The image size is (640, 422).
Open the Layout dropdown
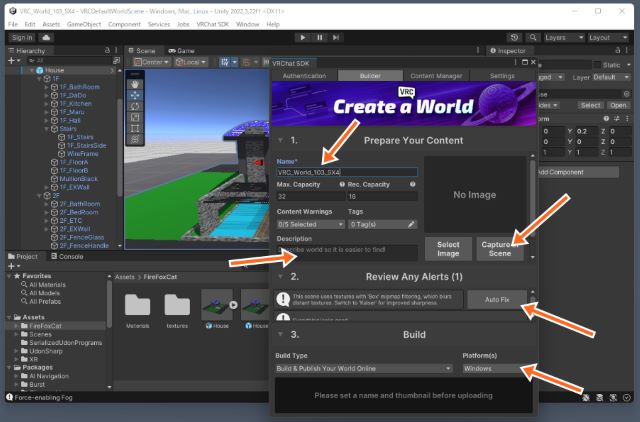pyautogui.click(x=608, y=38)
